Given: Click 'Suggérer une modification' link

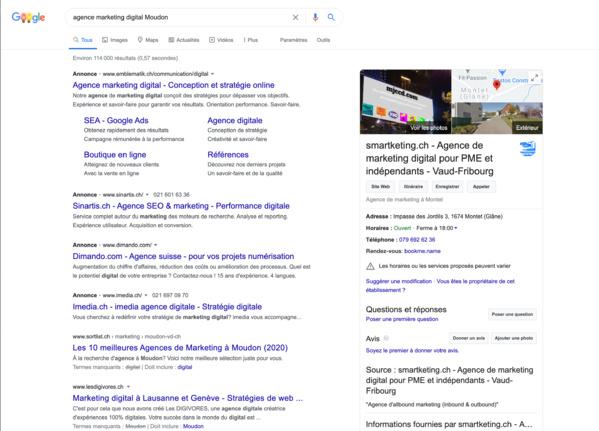Looking at the screenshot, I should click(398, 281).
